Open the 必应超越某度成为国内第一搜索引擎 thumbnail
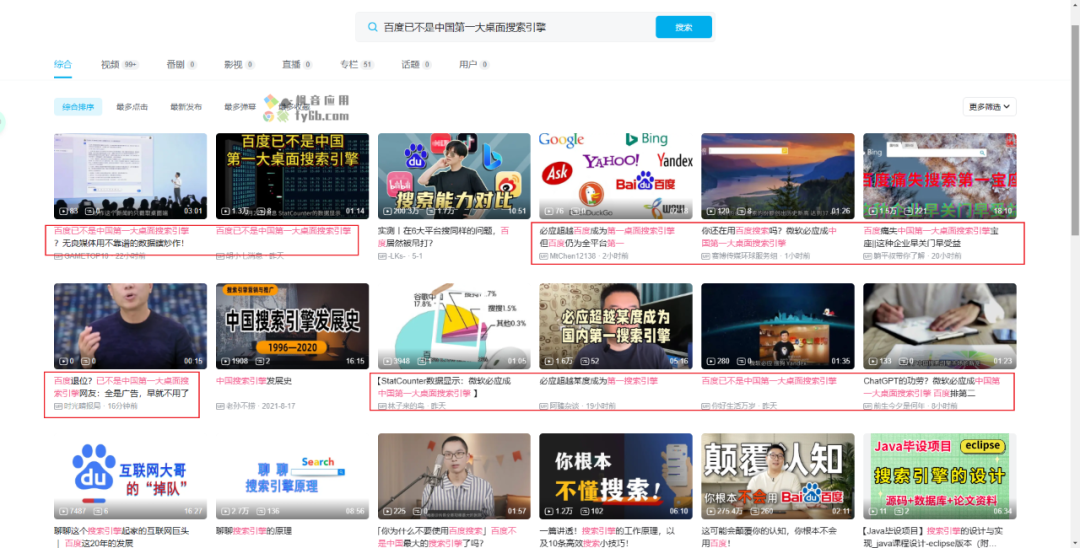1080x548 pixels. point(616,326)
